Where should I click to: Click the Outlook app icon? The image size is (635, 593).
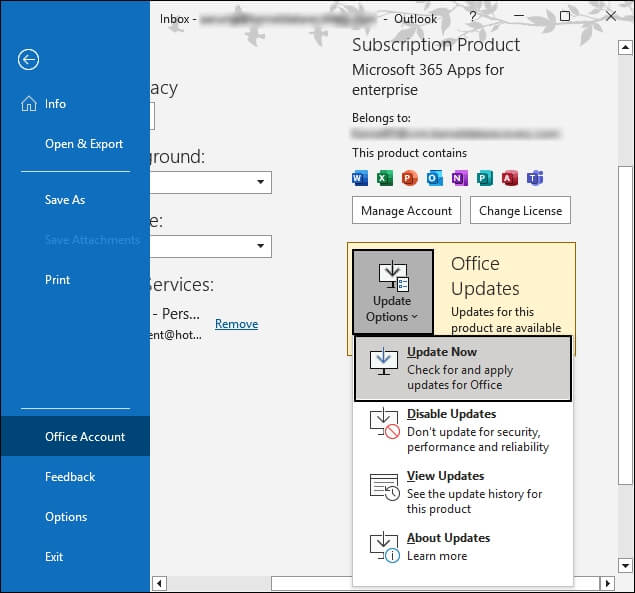tap(435, 178)
